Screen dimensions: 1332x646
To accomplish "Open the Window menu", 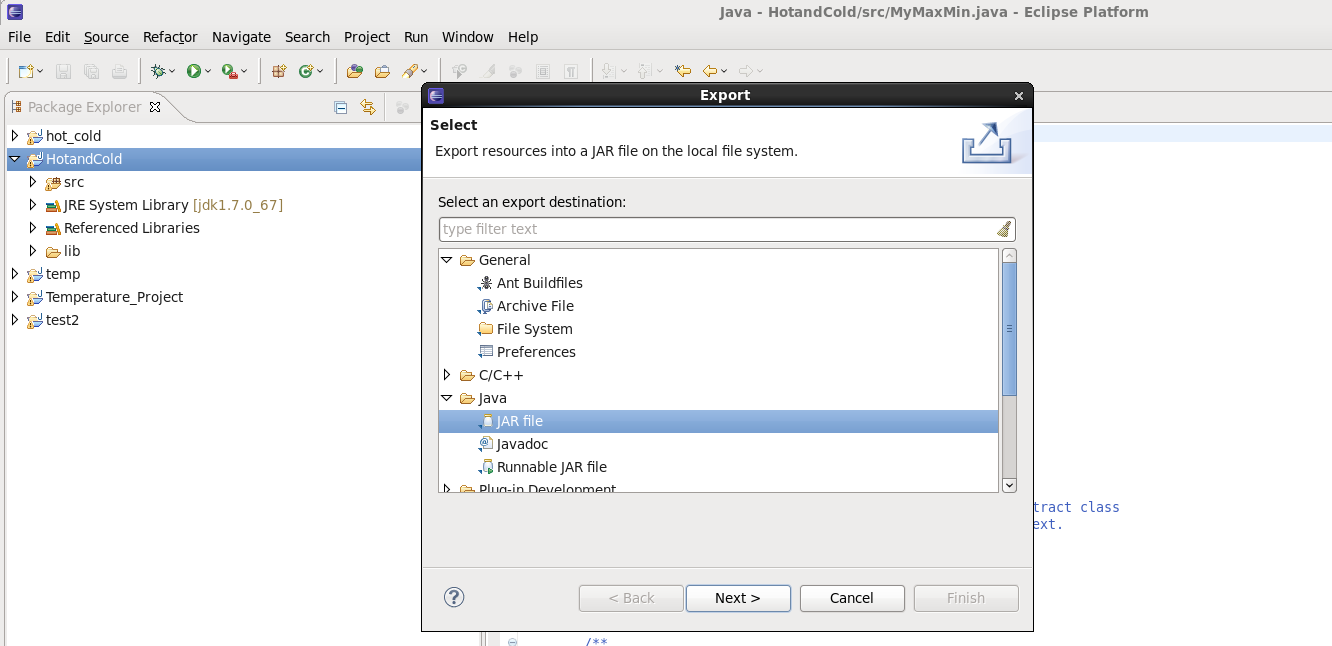I will pyautogui.click(x=468, y=37).
